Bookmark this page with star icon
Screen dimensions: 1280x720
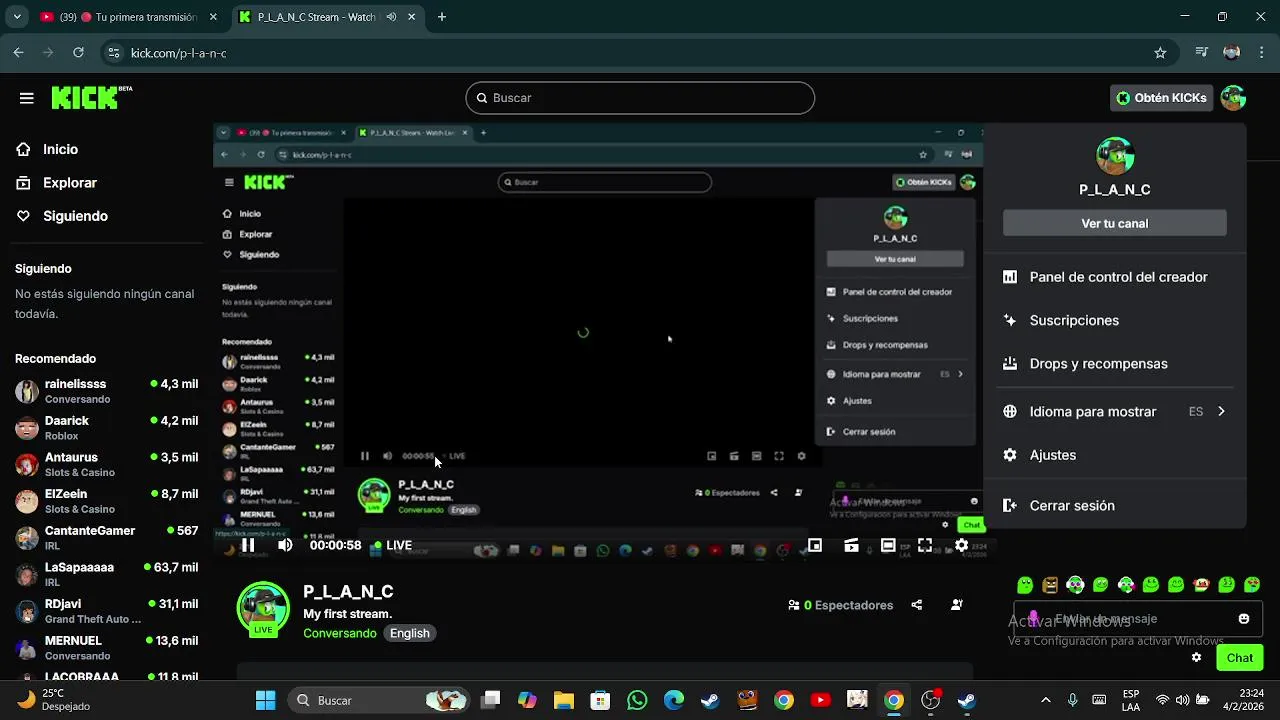tap(1160, 53)
